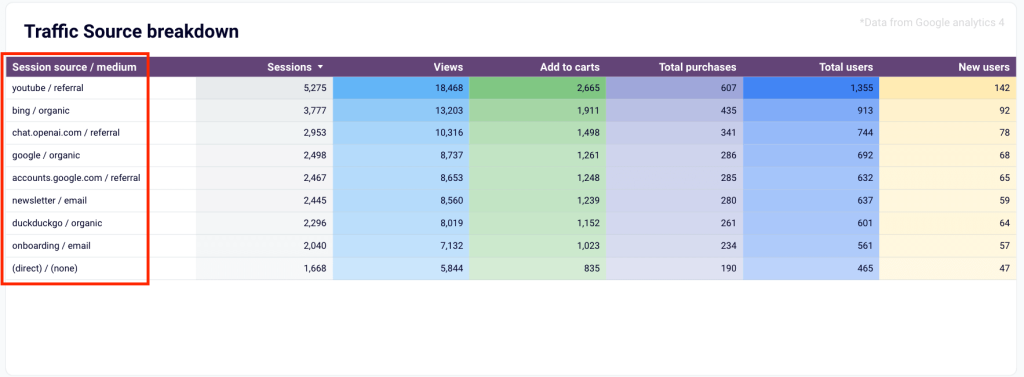Click the 1,498 add to carts cell
Image resolution: width=1024 pixels, height=377 pixels.
tap(537, 133)
